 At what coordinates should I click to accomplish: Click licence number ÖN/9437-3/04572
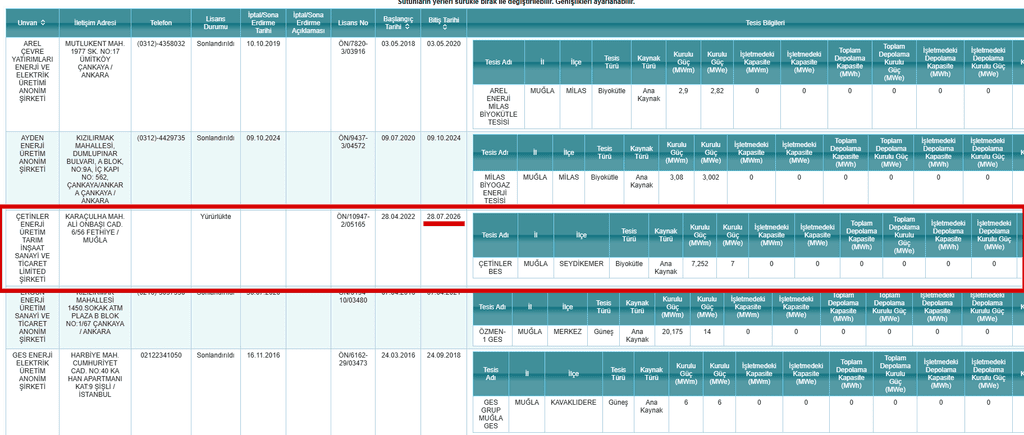click(x=353, y=142)
